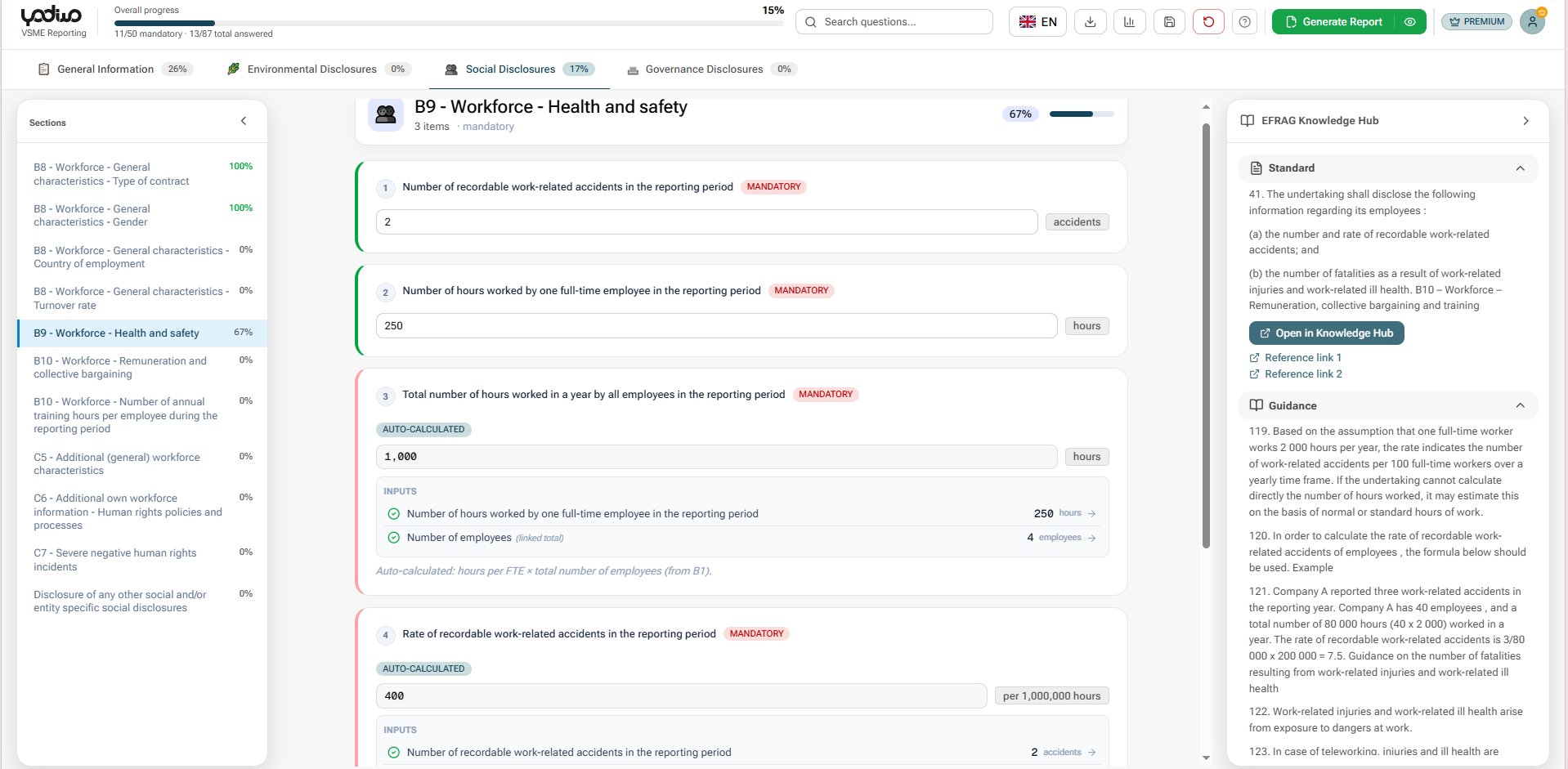The image size is (1568, 769).
Task: Collapse the Guidance section chevron
Action: point(1520,405)
